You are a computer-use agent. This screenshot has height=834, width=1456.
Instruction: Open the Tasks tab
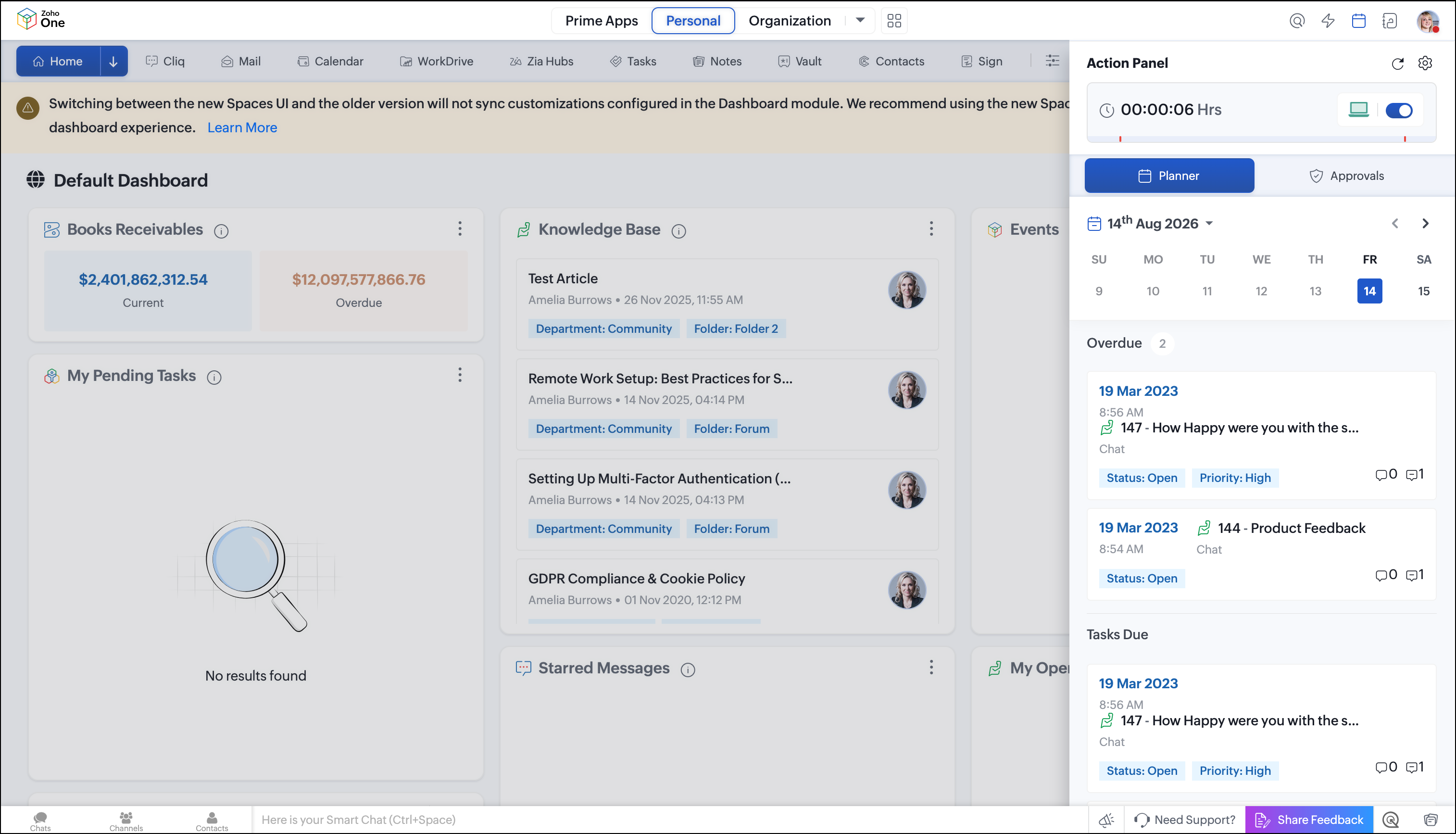tap(633, 61)
